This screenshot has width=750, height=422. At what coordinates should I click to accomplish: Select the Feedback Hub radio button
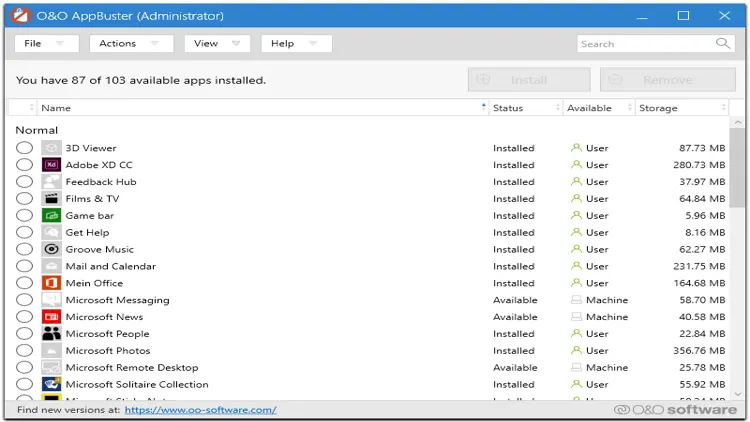click(24, 182)
